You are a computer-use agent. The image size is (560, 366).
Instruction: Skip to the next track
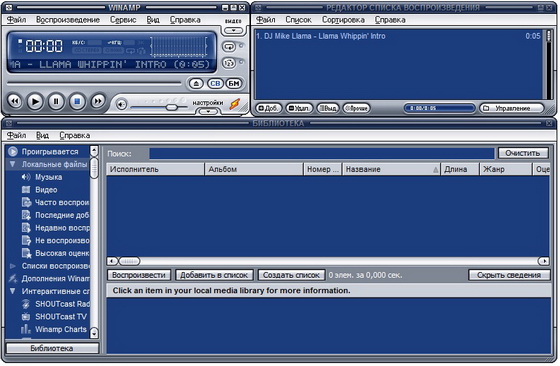point(98,101)
